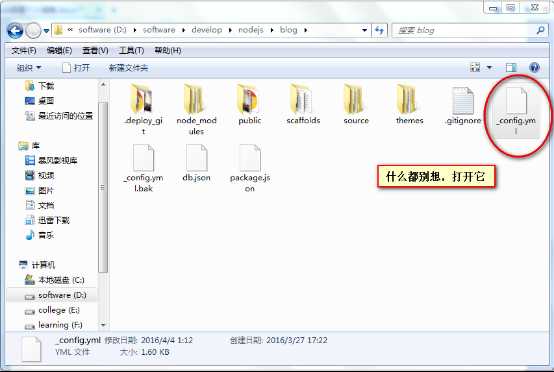Select the source folder
The image size is (554, 372).
pos(356,104)
